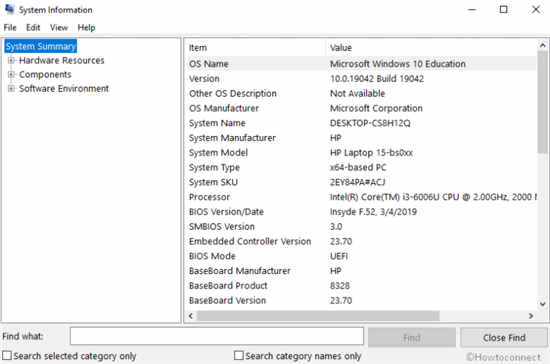Click the vertical scrollbar down arrow
This screenshot has height=364, width=550.
tap(543, 304)
